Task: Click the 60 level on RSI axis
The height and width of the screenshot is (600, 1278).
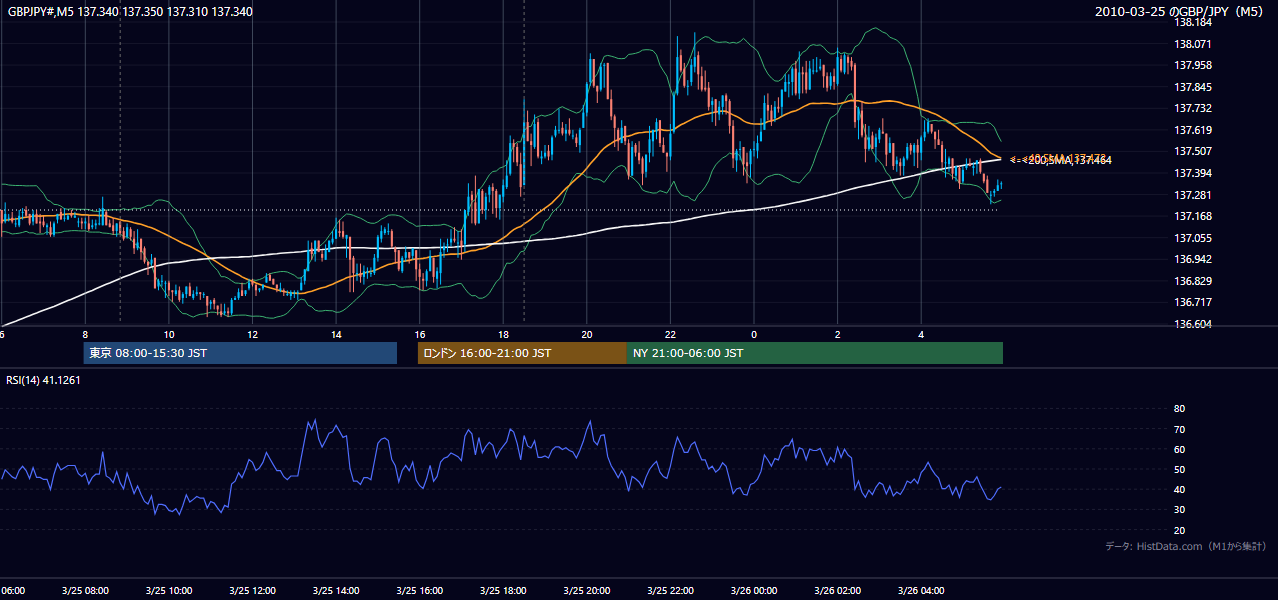Action: [1179, 449]
